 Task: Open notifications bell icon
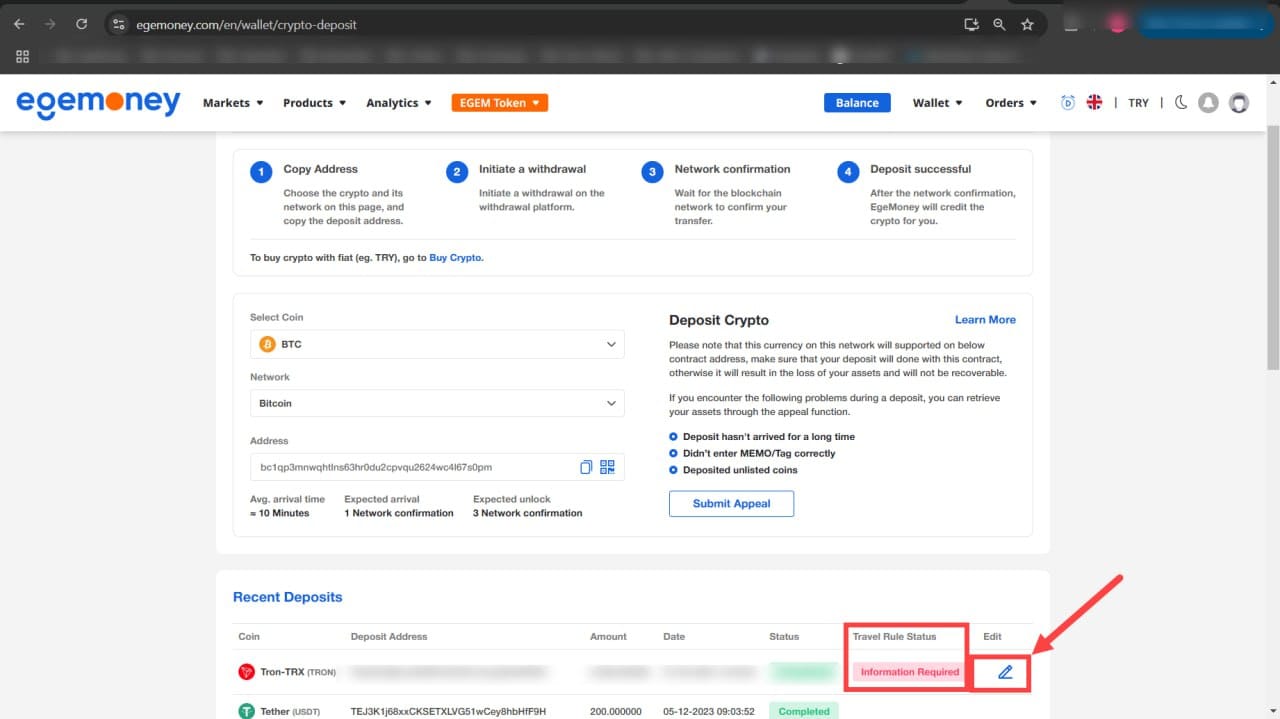pyautogui.click(x=1208, y=102)
